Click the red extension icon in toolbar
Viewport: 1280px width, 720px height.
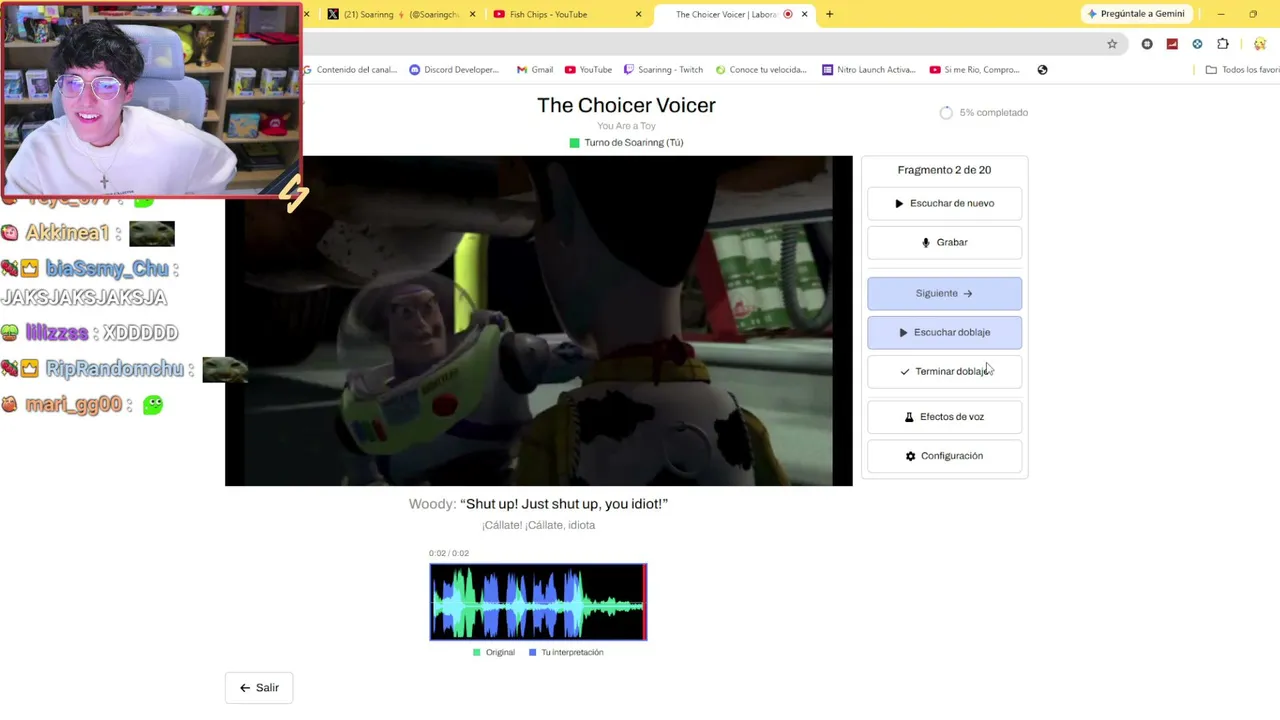coord(1172,44)
